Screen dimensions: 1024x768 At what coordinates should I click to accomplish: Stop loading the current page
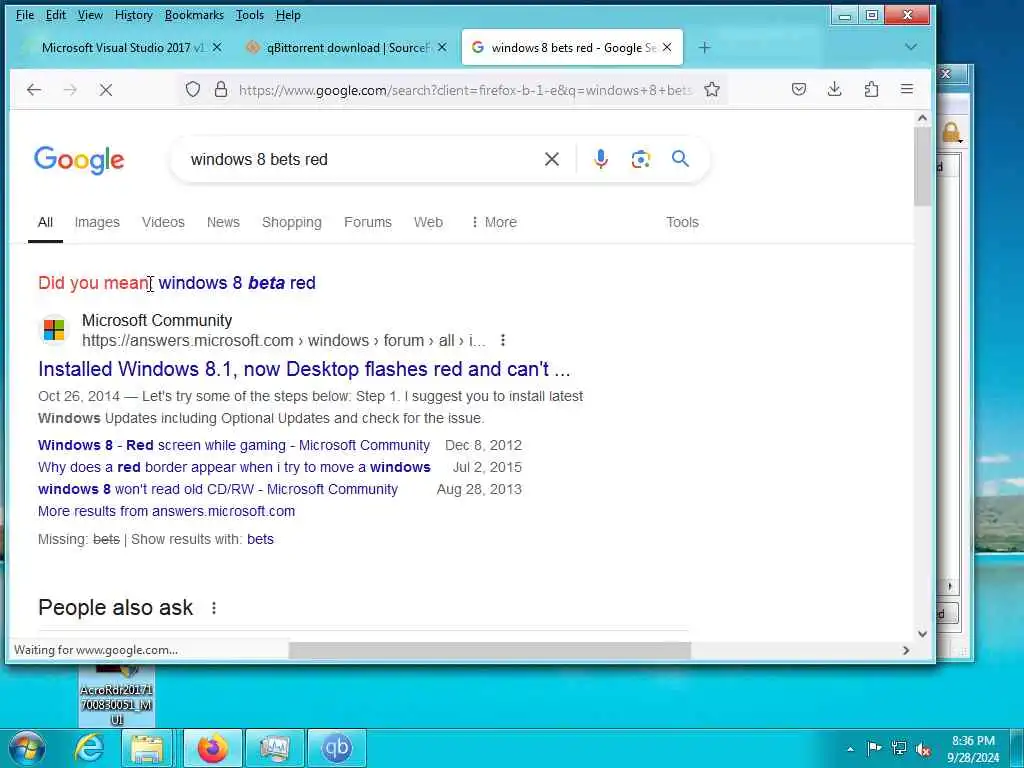click(106, 89)
